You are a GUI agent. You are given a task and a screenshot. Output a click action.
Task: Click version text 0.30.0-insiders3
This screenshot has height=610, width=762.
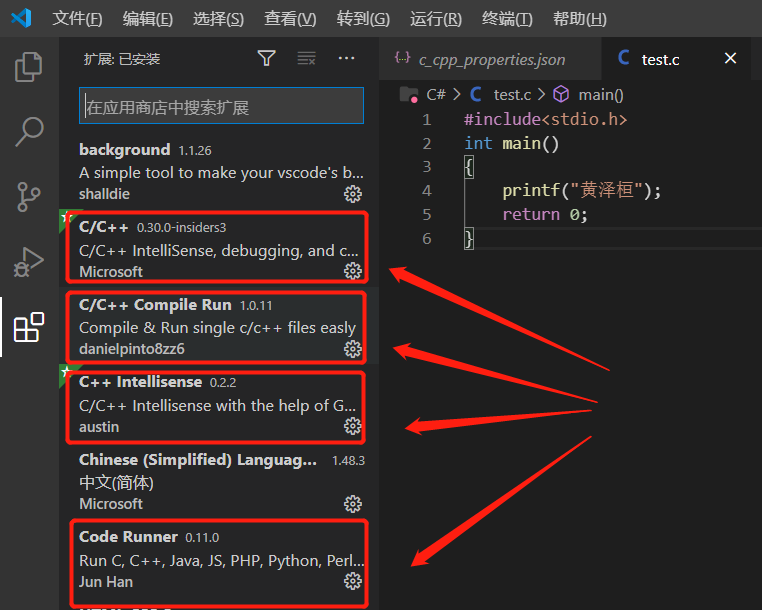click(181, 227)
